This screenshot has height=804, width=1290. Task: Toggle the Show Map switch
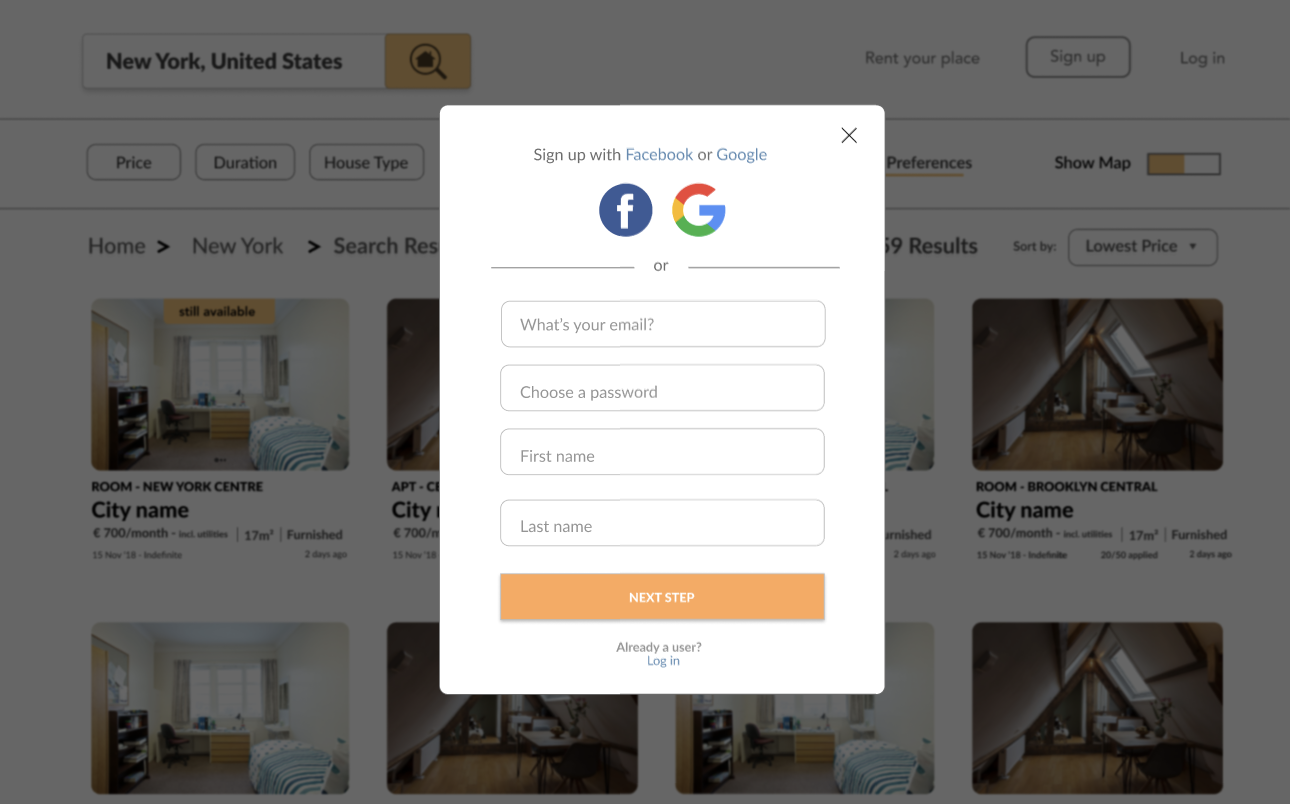click(1184, 164)
